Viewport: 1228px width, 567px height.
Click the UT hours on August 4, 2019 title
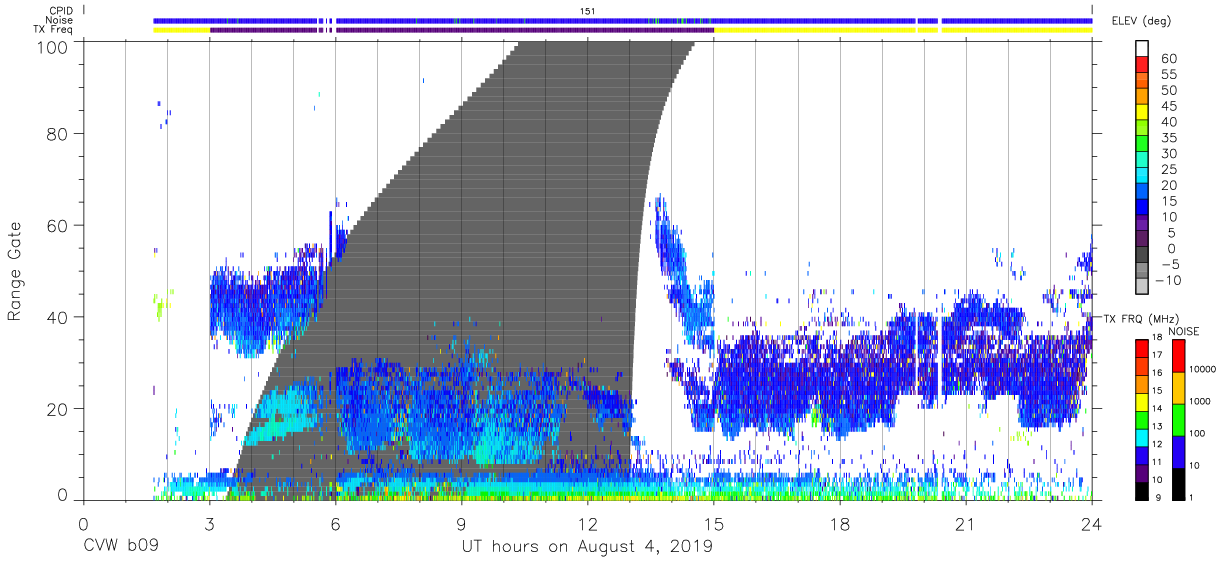[587, 547]
